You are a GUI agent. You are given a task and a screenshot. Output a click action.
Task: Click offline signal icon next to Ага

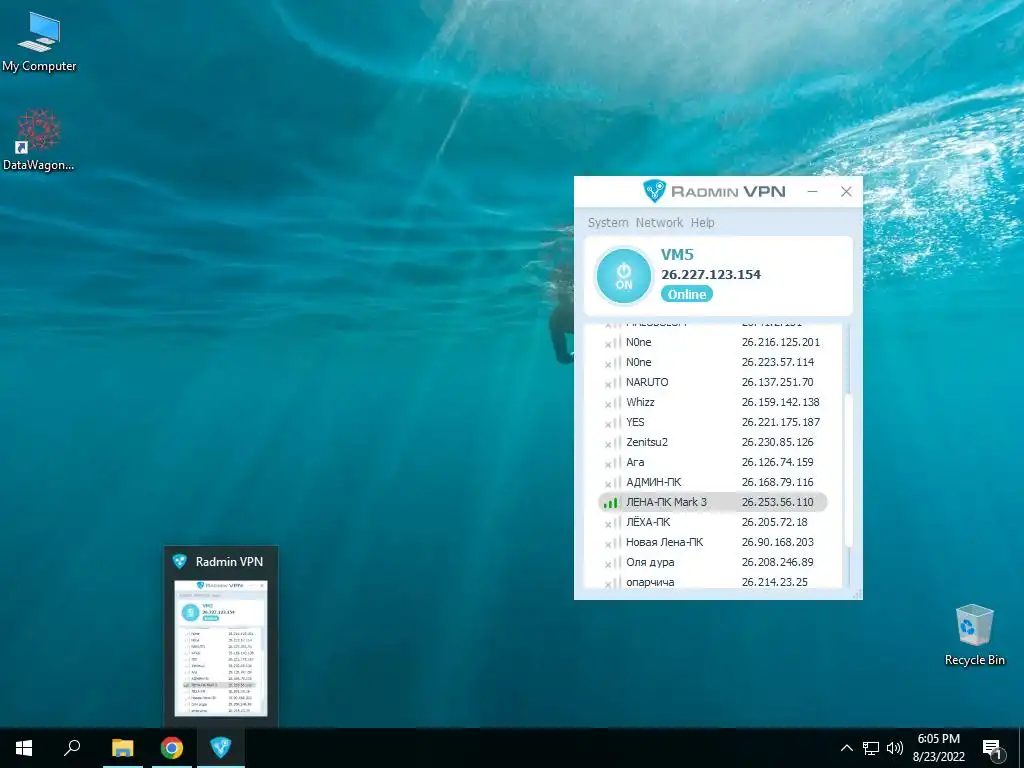[x=612, y=464]
